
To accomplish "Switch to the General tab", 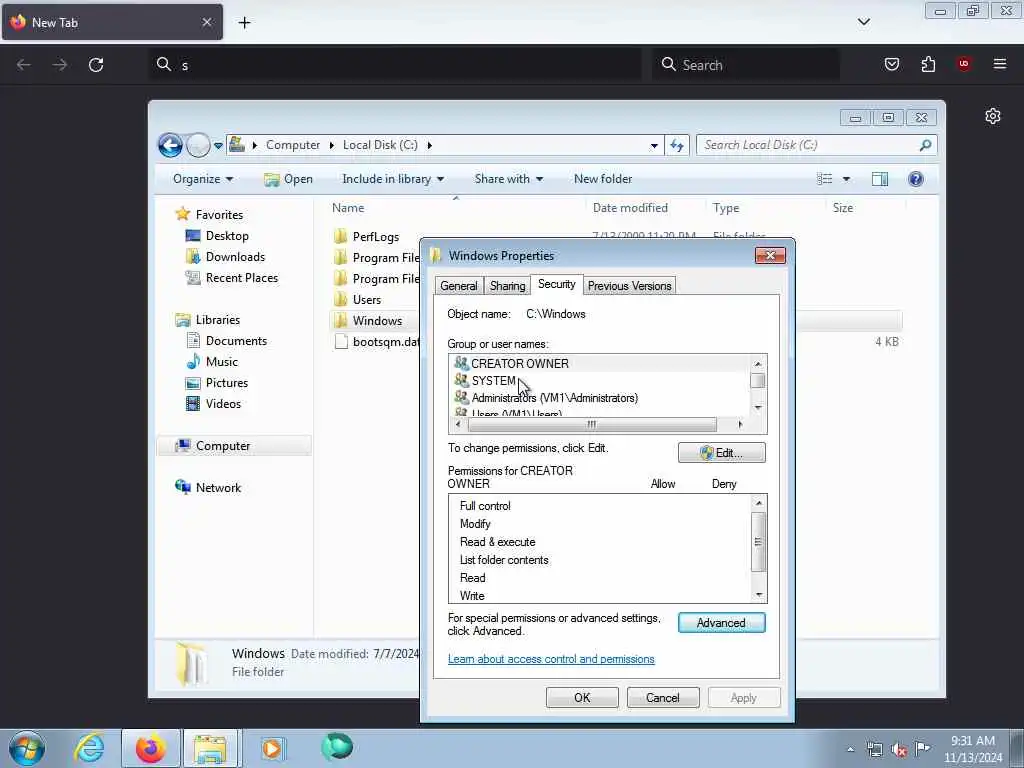I will pos(458,286).
